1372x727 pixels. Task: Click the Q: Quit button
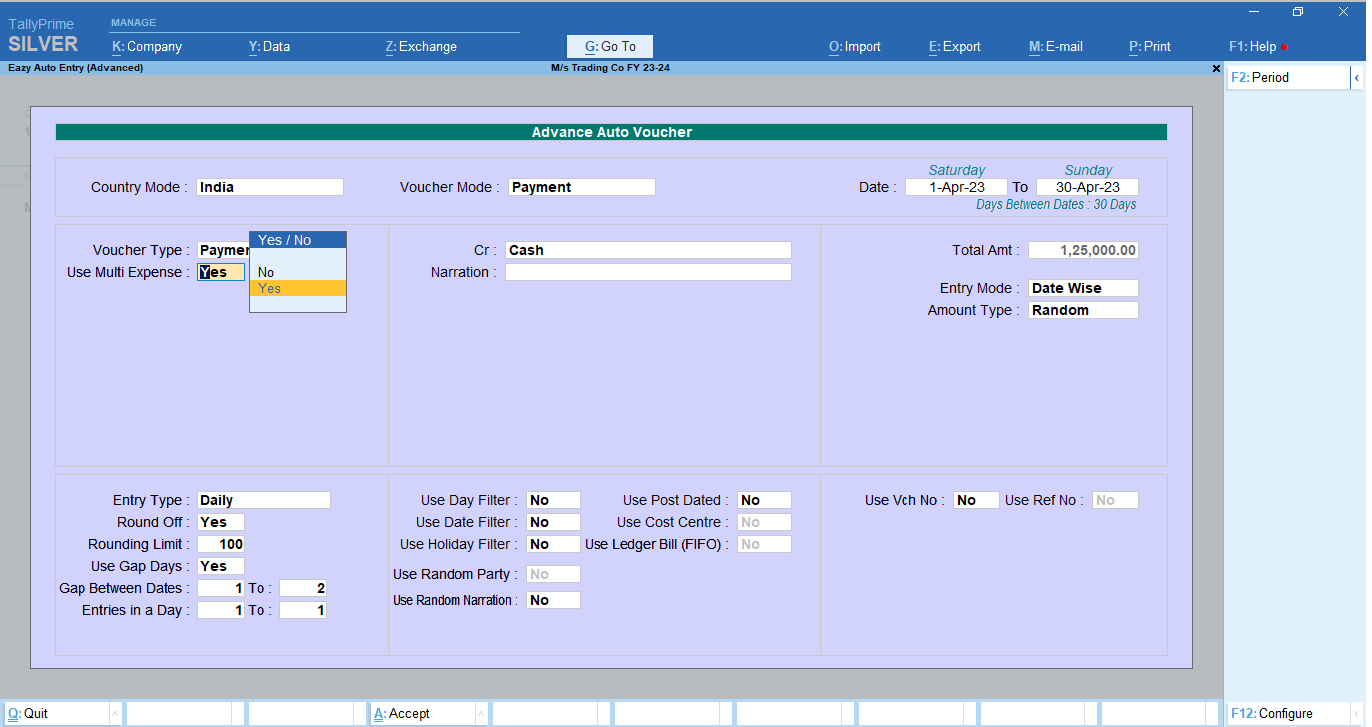click(55, 714)
